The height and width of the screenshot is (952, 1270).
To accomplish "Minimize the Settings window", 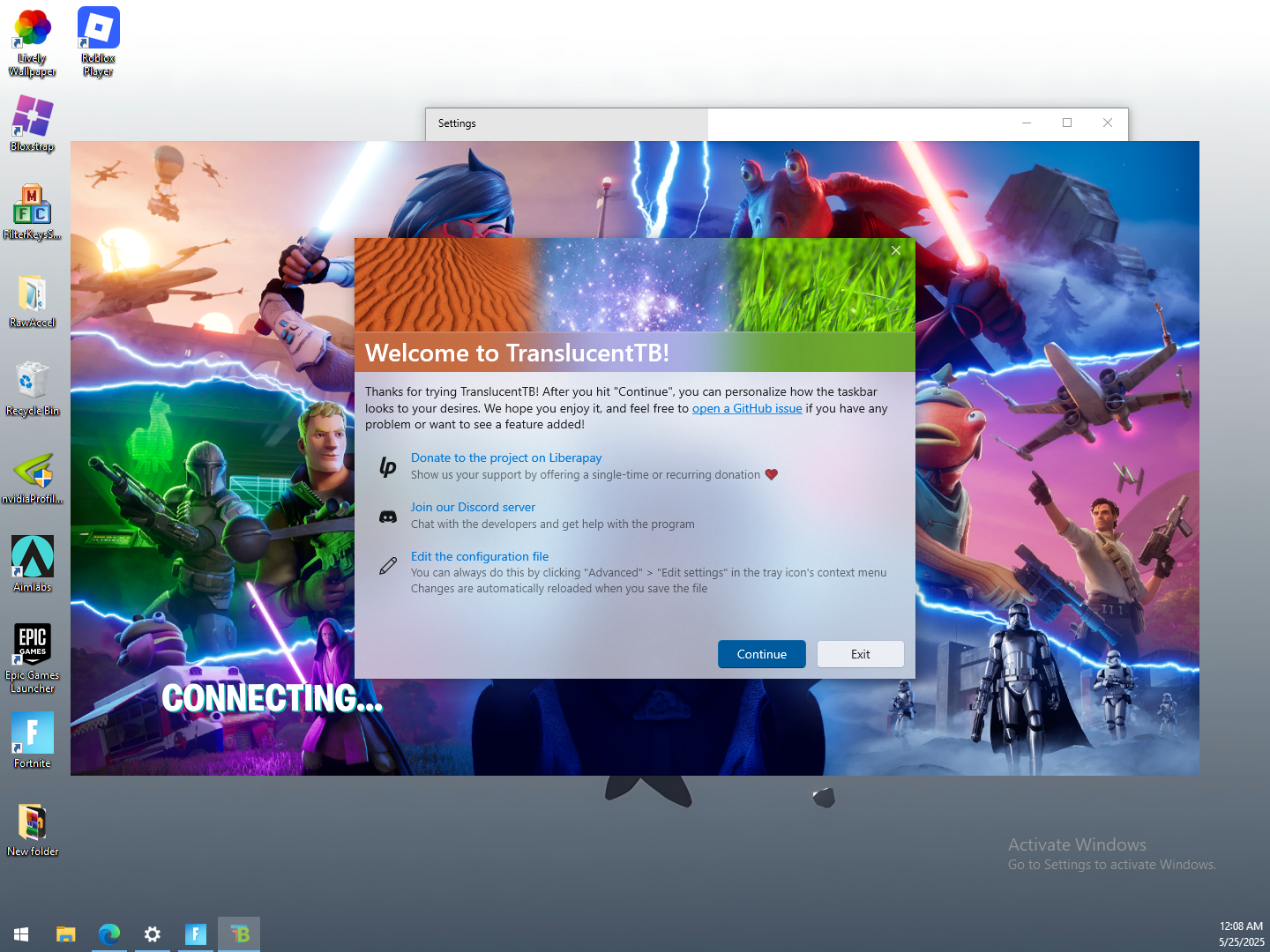I will point(1027,123).
